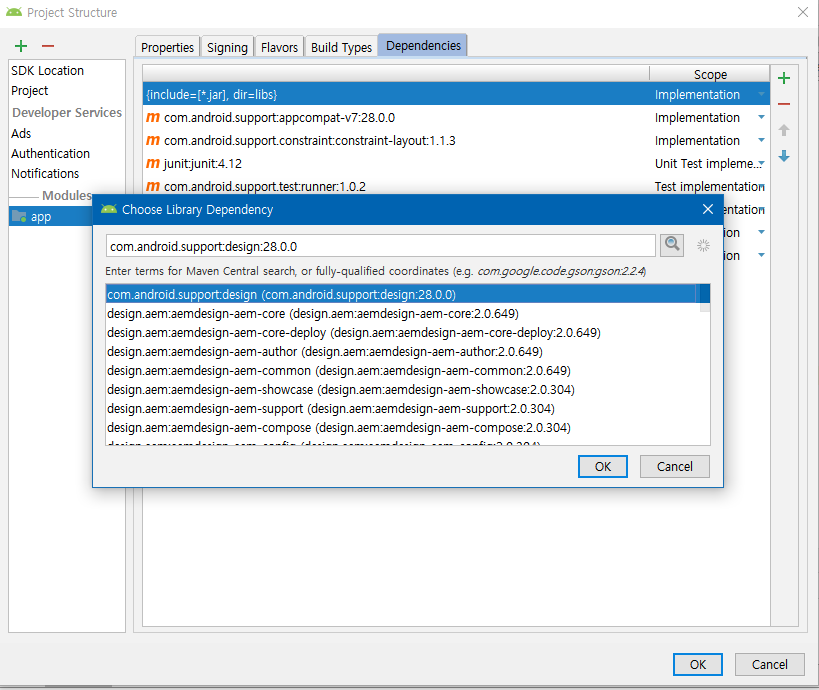Close the Choose Library Dependency dialog
Viewport: 819px width, 690px height.
[708, 209]
